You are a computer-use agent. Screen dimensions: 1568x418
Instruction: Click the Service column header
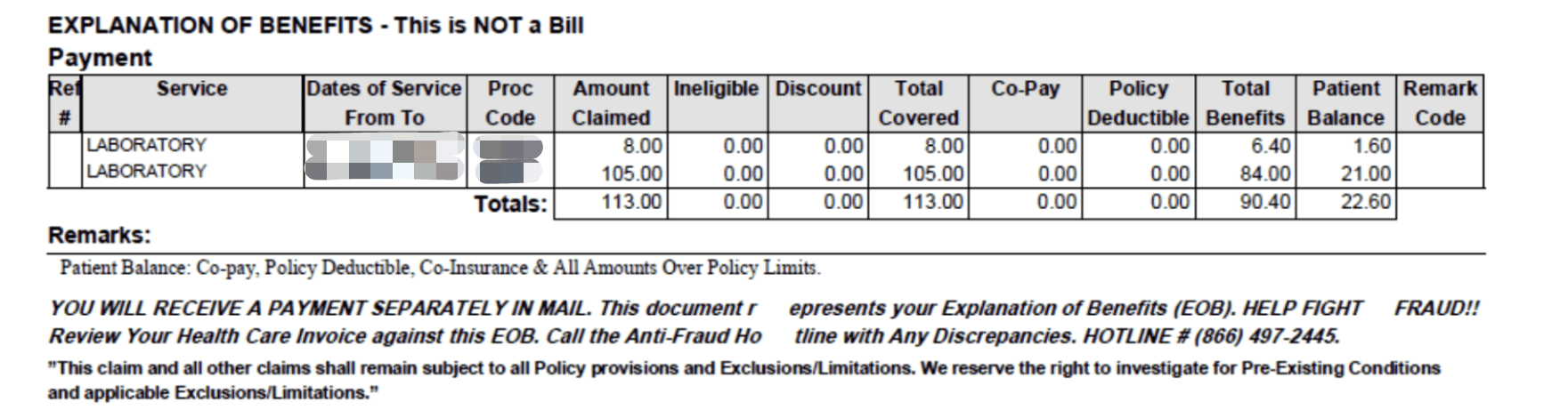pyautogui.click(x=191, y=89)
